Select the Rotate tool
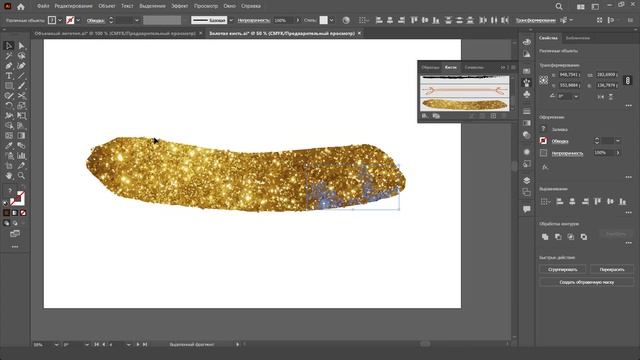The height and width of the screenshot is (360, 640). [x=9, y=106]
